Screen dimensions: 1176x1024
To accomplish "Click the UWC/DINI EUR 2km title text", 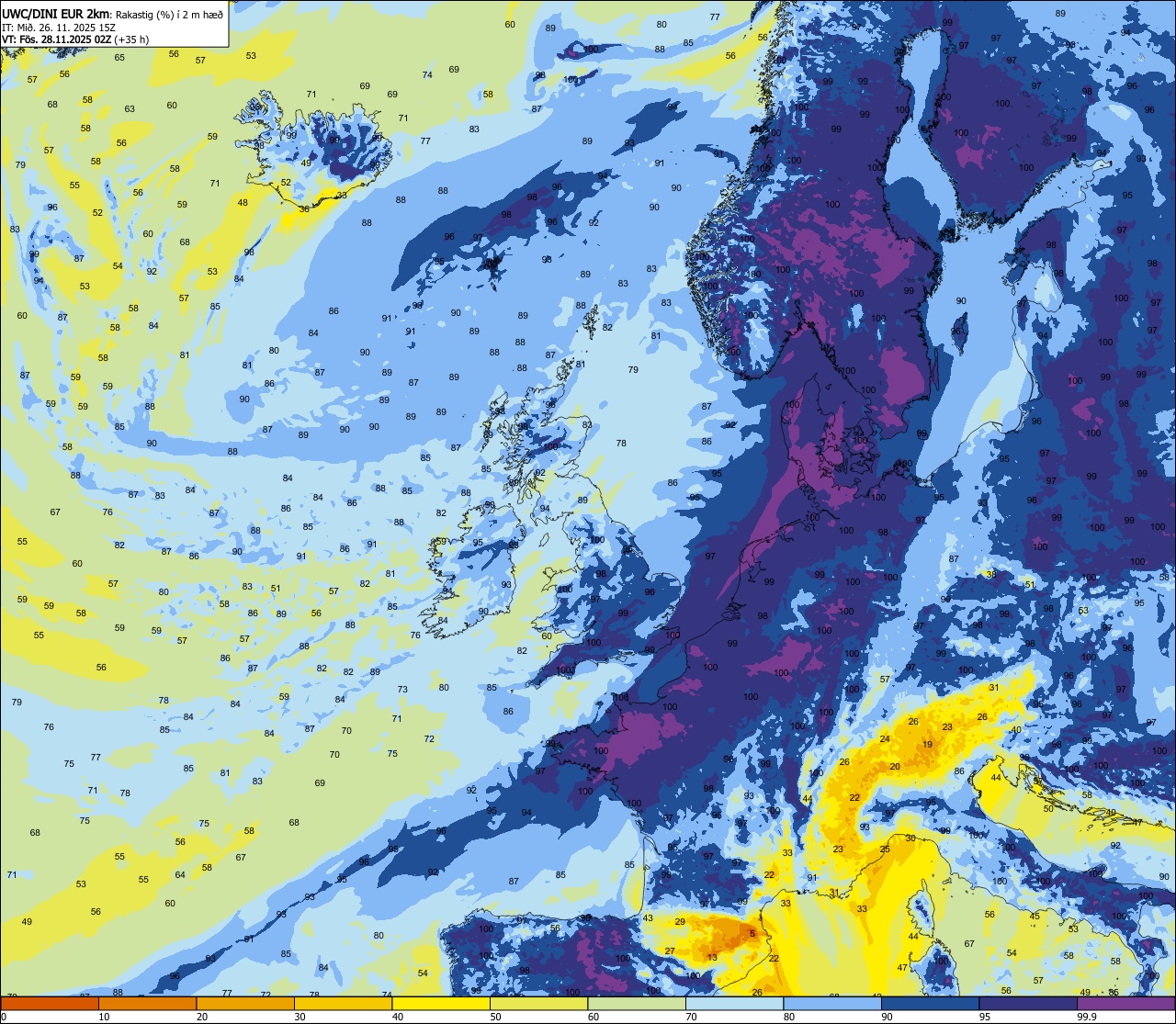I will (x=55, y=14).
